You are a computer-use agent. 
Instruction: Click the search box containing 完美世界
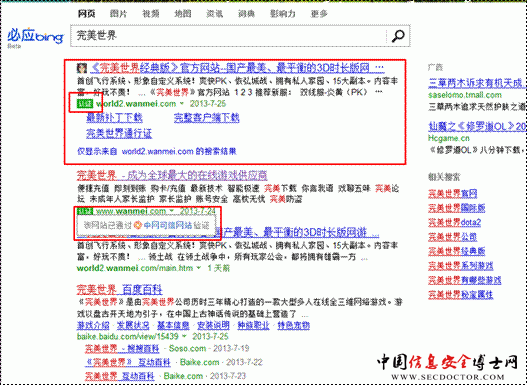click(x=229, y=36)
